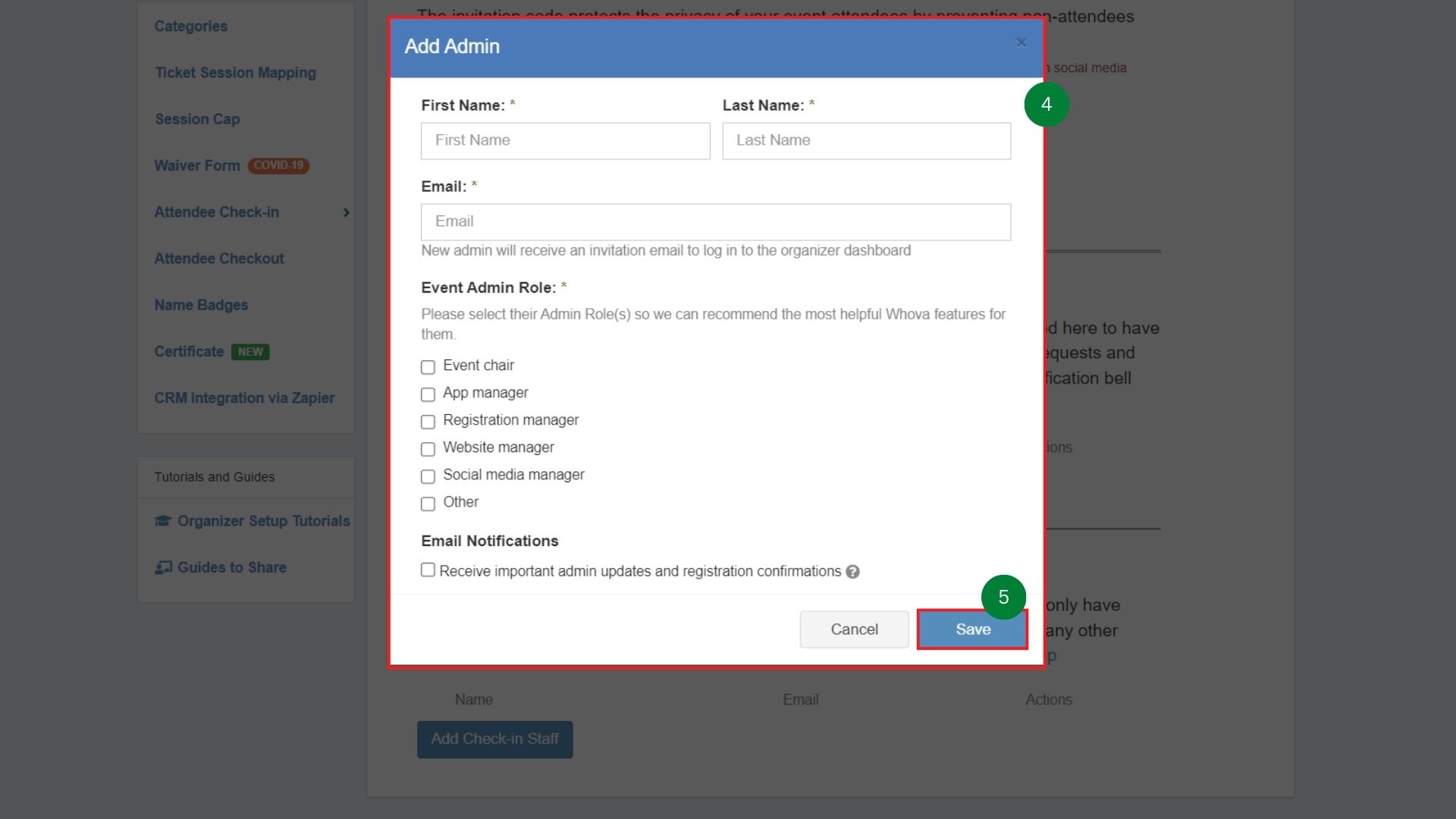
Task: Check the Registration manager role
Action: point(428,422)
